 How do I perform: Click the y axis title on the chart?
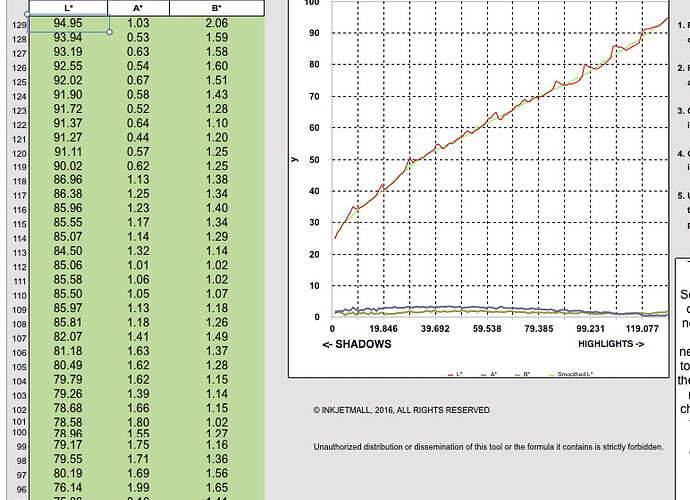pyautogui.click(x=295, y=159)
